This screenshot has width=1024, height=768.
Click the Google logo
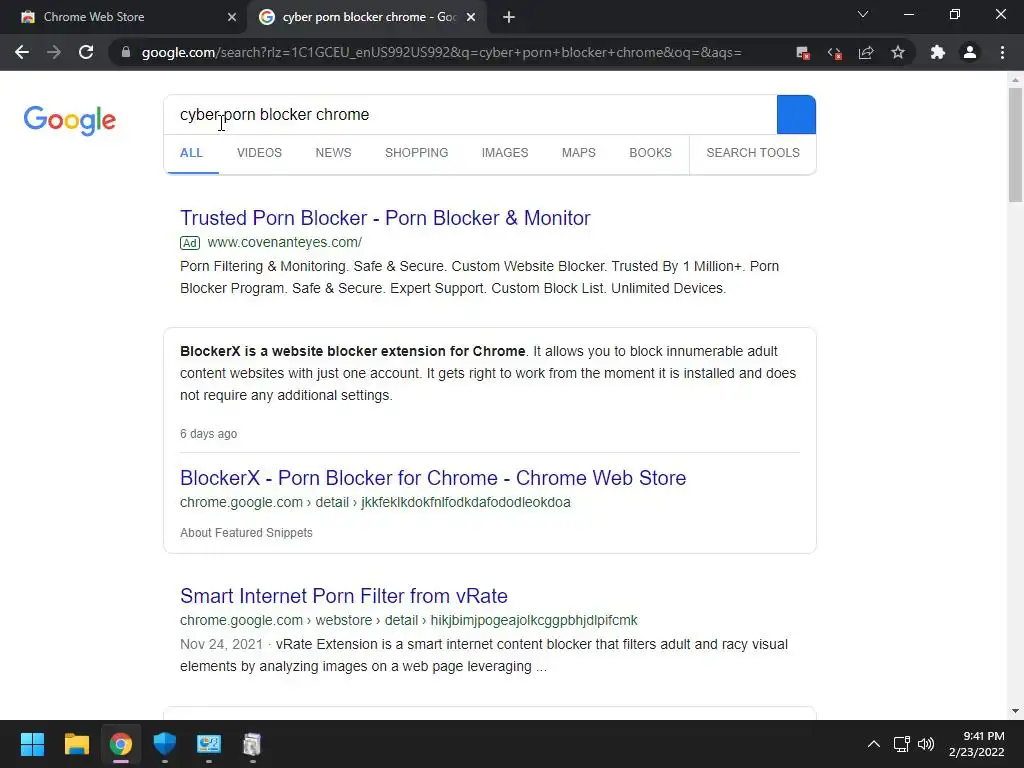pyautogui.click(x=70, y=120)
